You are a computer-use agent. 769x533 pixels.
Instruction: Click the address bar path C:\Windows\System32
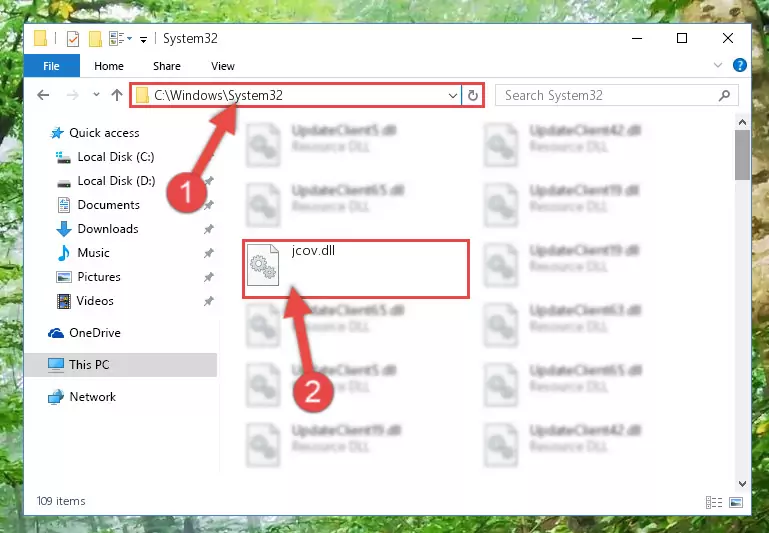coord(218,95)
